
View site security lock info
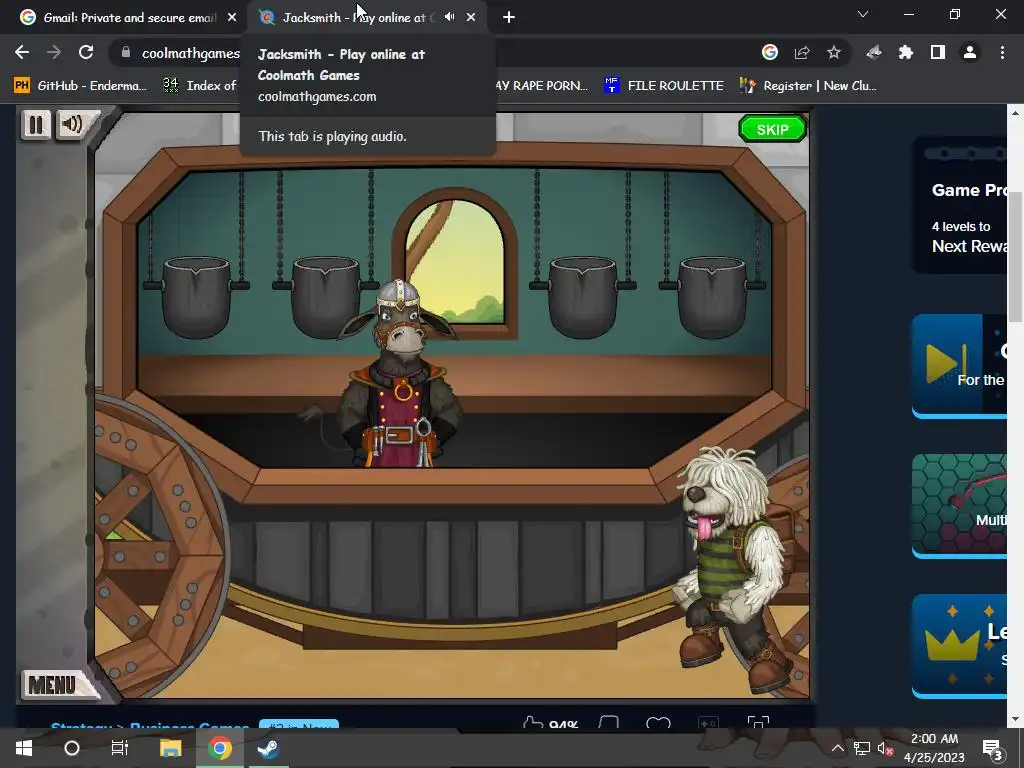pyautogui.click(x=126, y=52)
